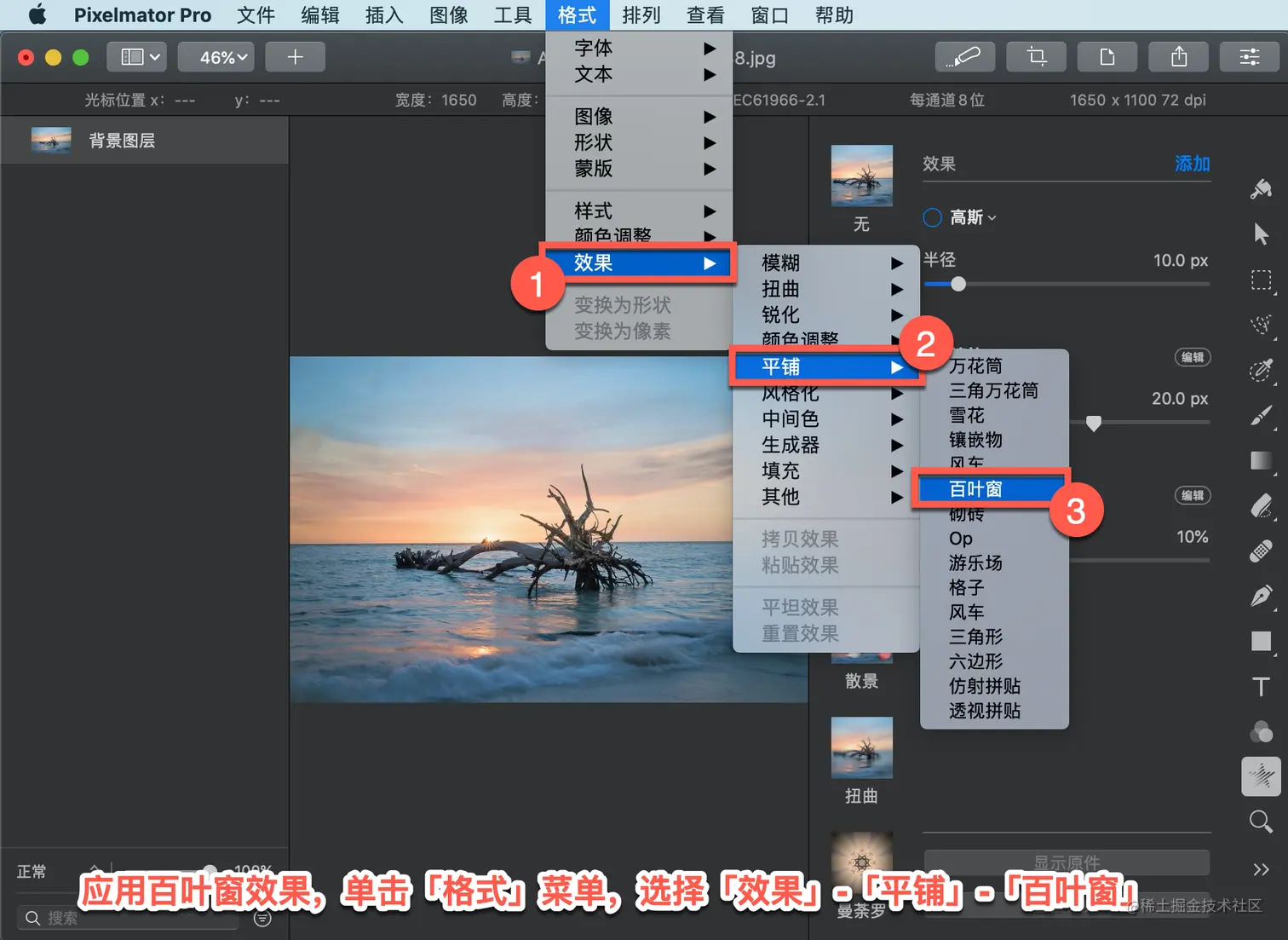The image size is (1288, 940).
Task: Select the Color Selection tool
Action: point(1261,370)
